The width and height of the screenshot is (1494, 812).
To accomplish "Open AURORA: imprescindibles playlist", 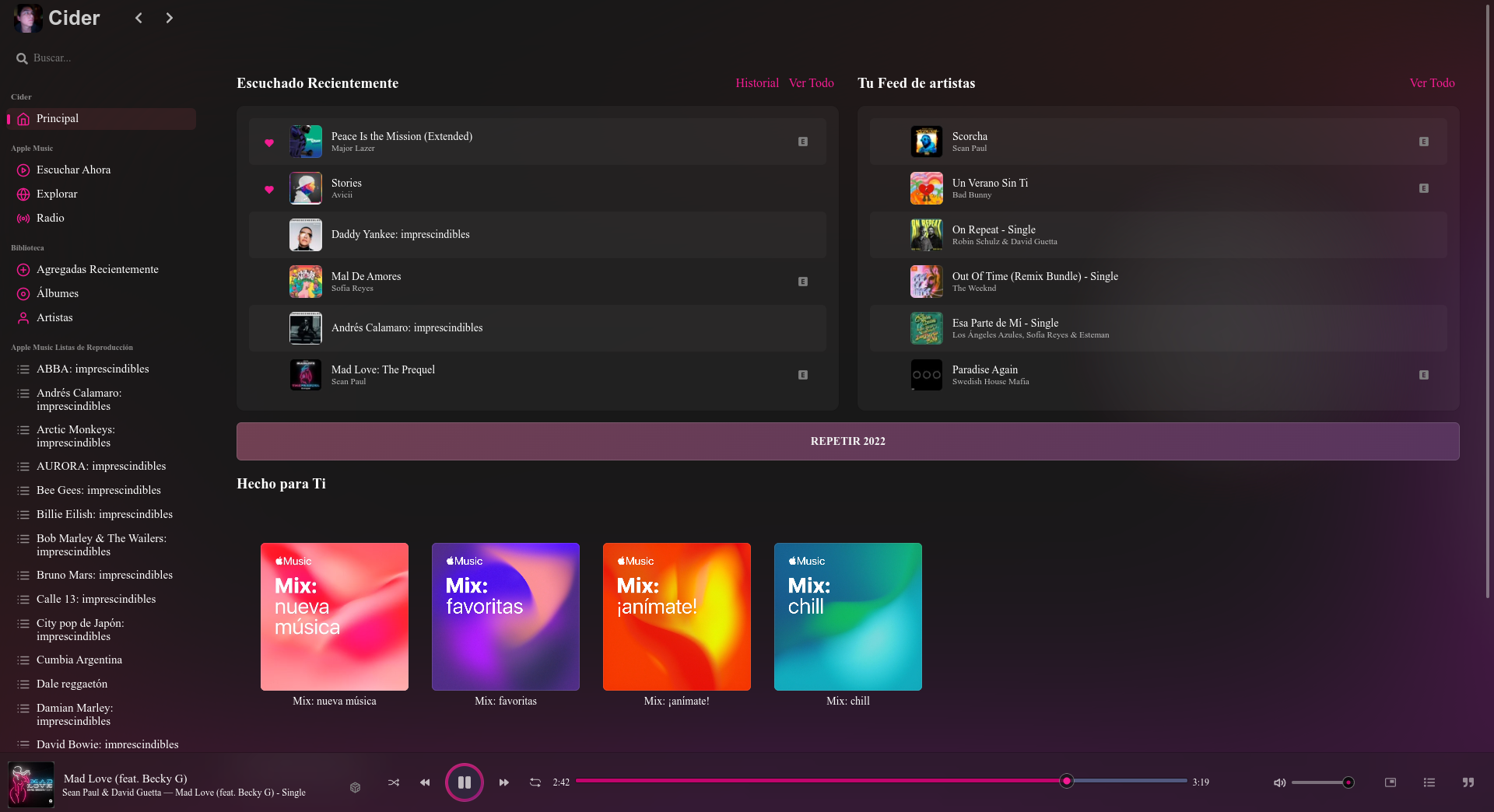I will tap(101, 466).
